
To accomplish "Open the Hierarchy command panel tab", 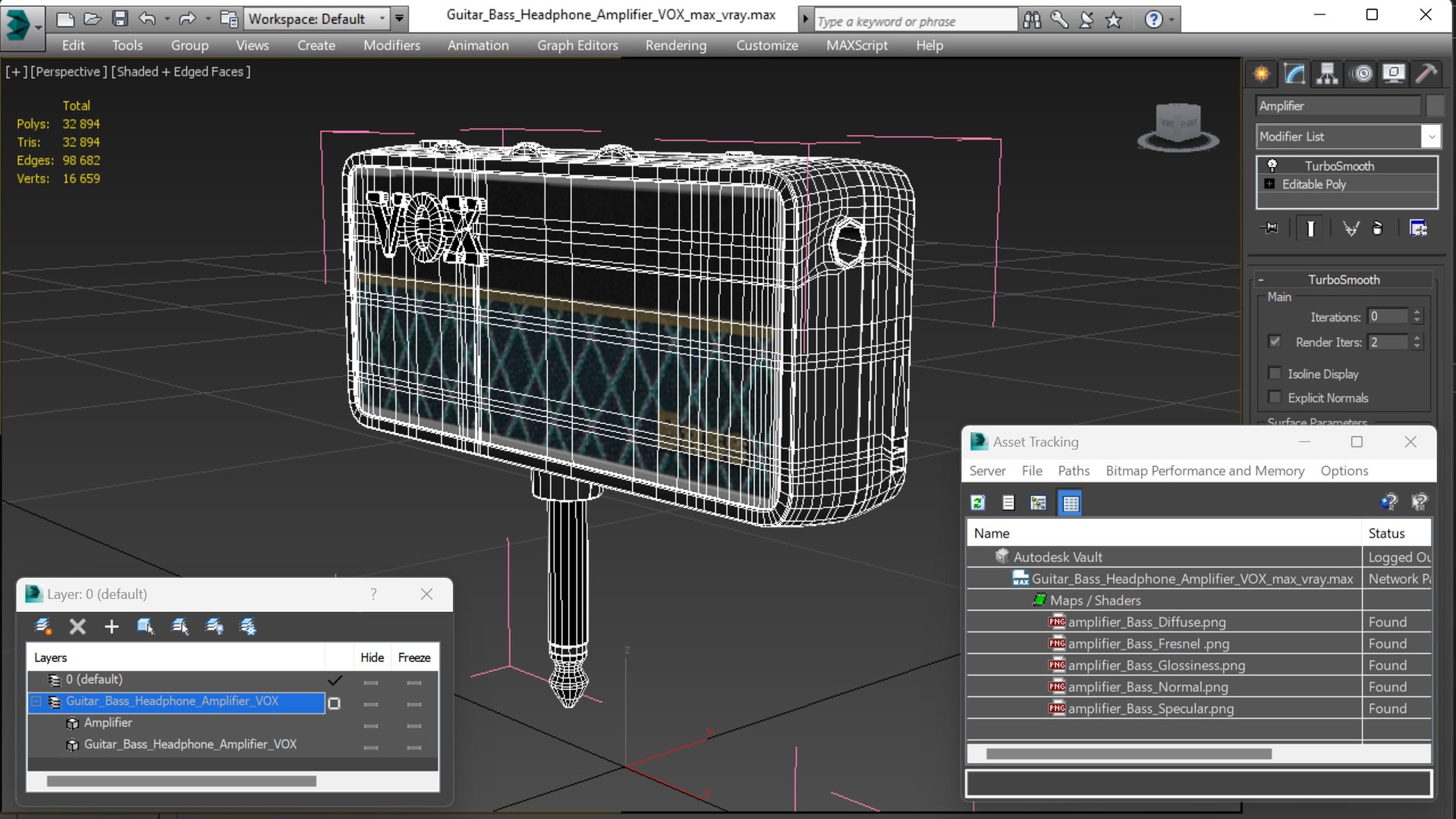I will coord(1326,74).
